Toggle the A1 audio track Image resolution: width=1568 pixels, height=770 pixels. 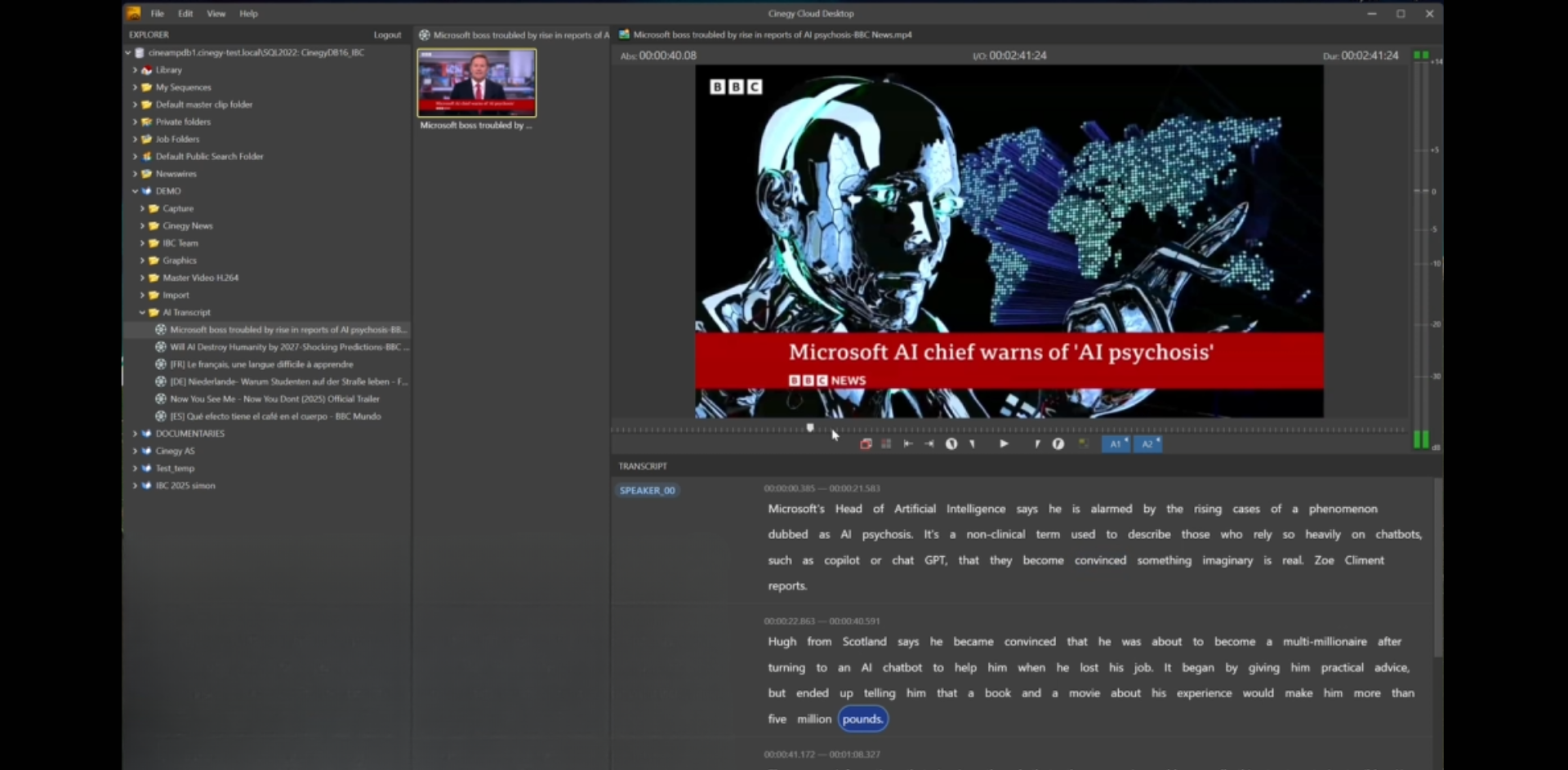(1116, 444)
